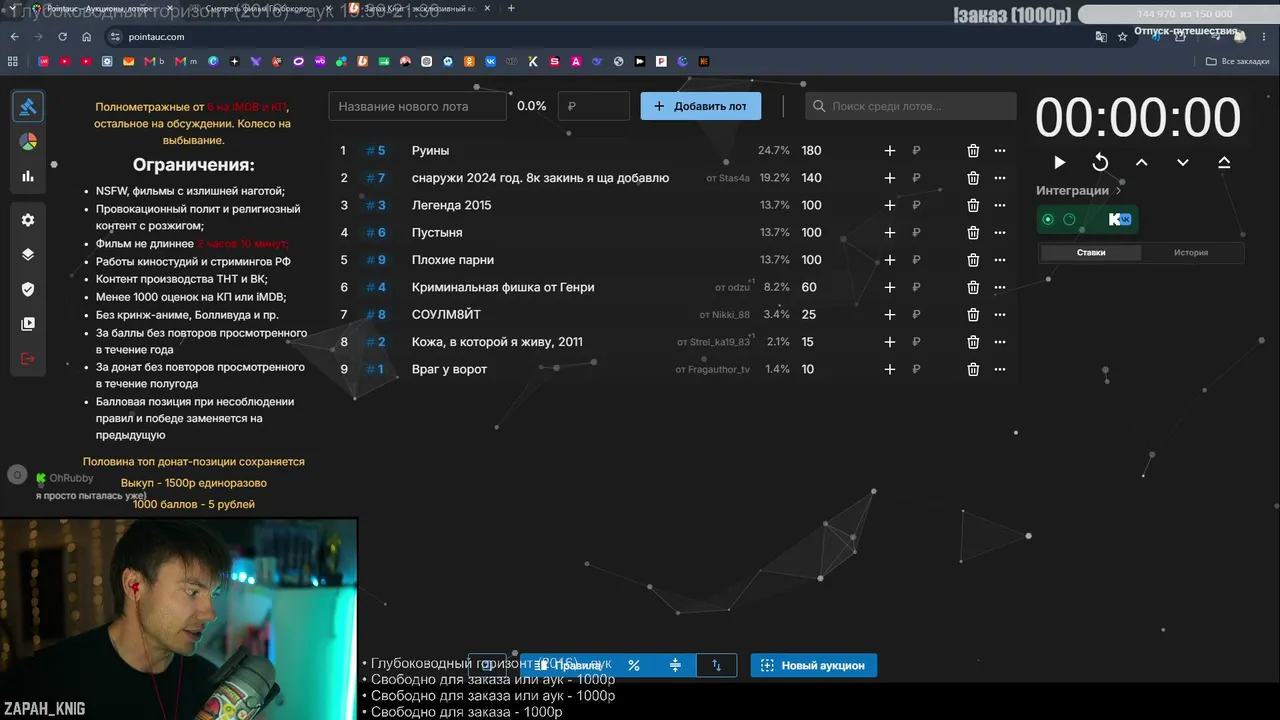1280x720 pixels.
Task: Click the red logout icon in sidebar
Action: point(28,359)
